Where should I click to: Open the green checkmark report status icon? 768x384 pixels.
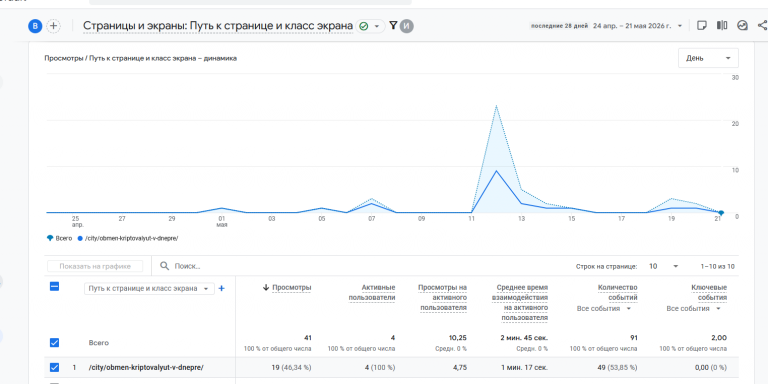[363, 26]
